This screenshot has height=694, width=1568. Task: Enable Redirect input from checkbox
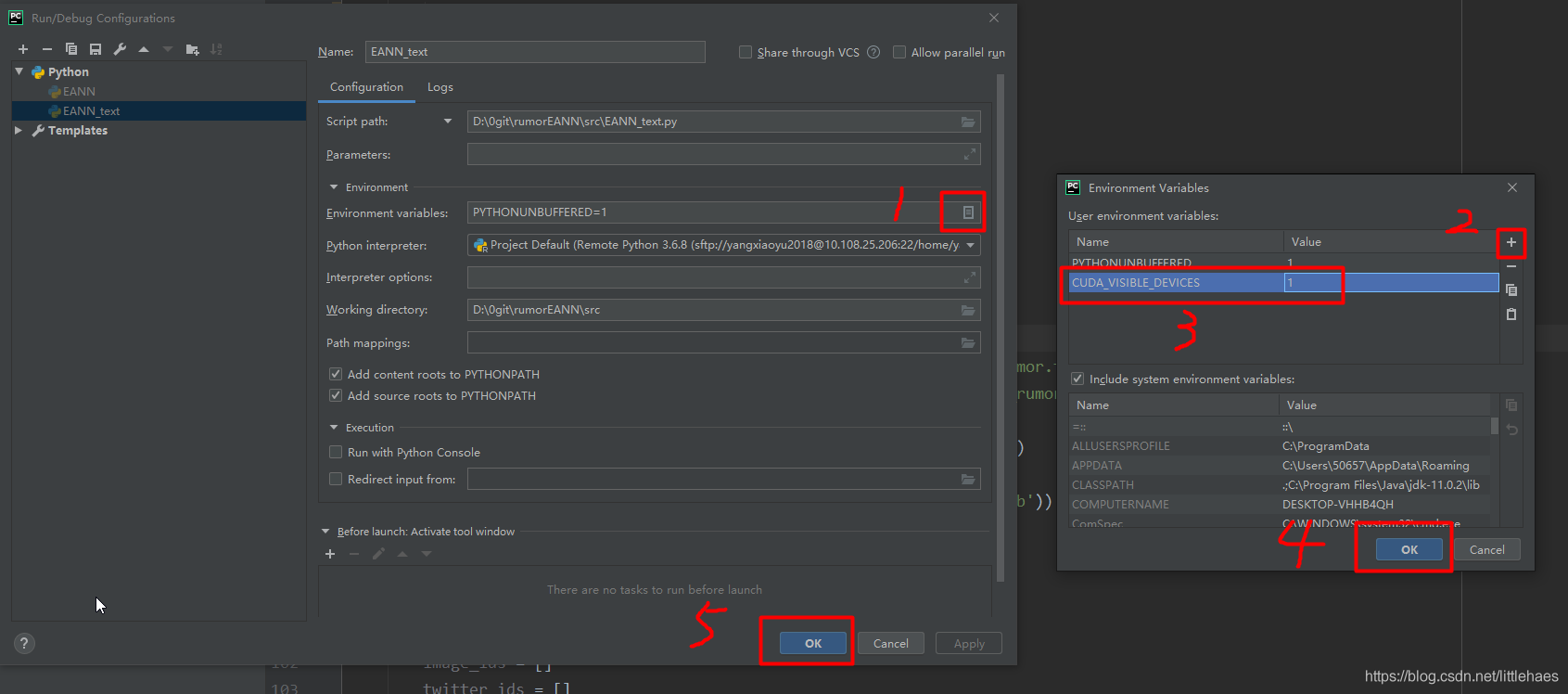[336, 479]
